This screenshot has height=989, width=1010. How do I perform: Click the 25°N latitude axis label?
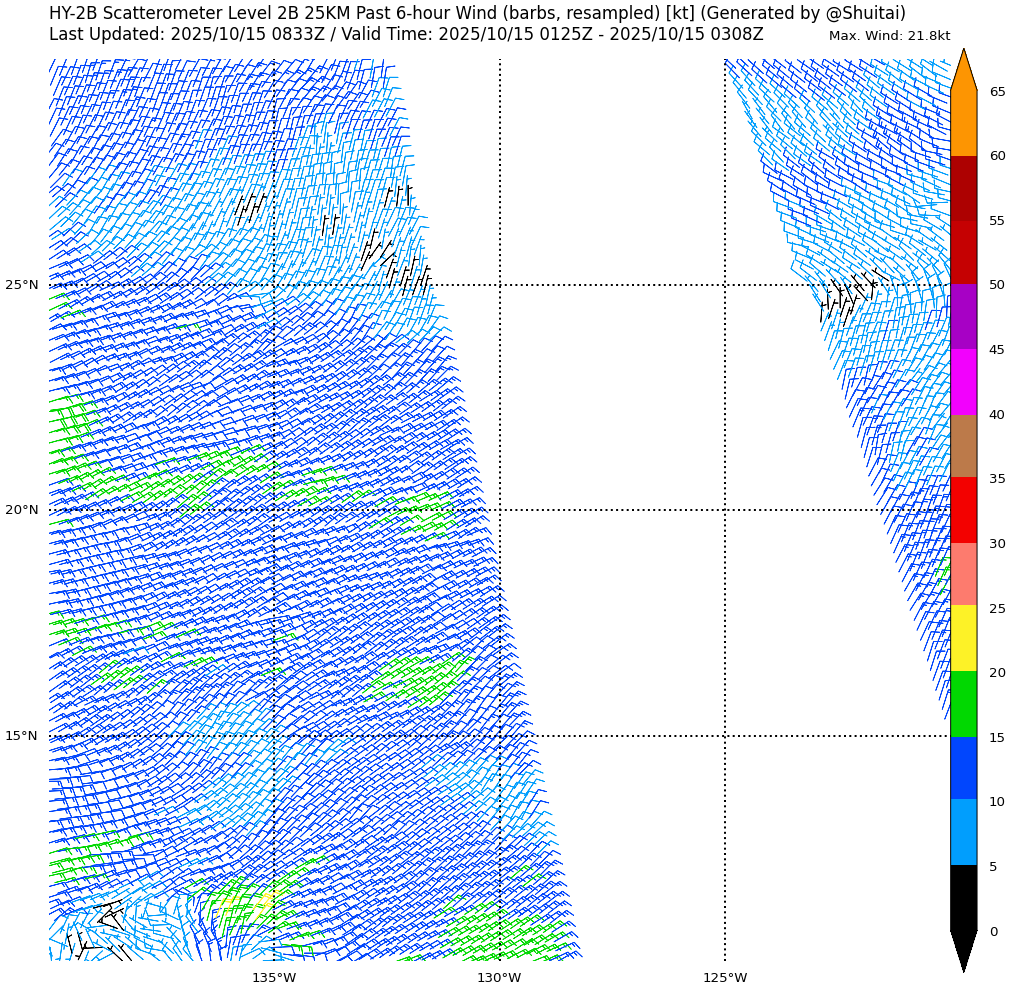pos(22,285)
